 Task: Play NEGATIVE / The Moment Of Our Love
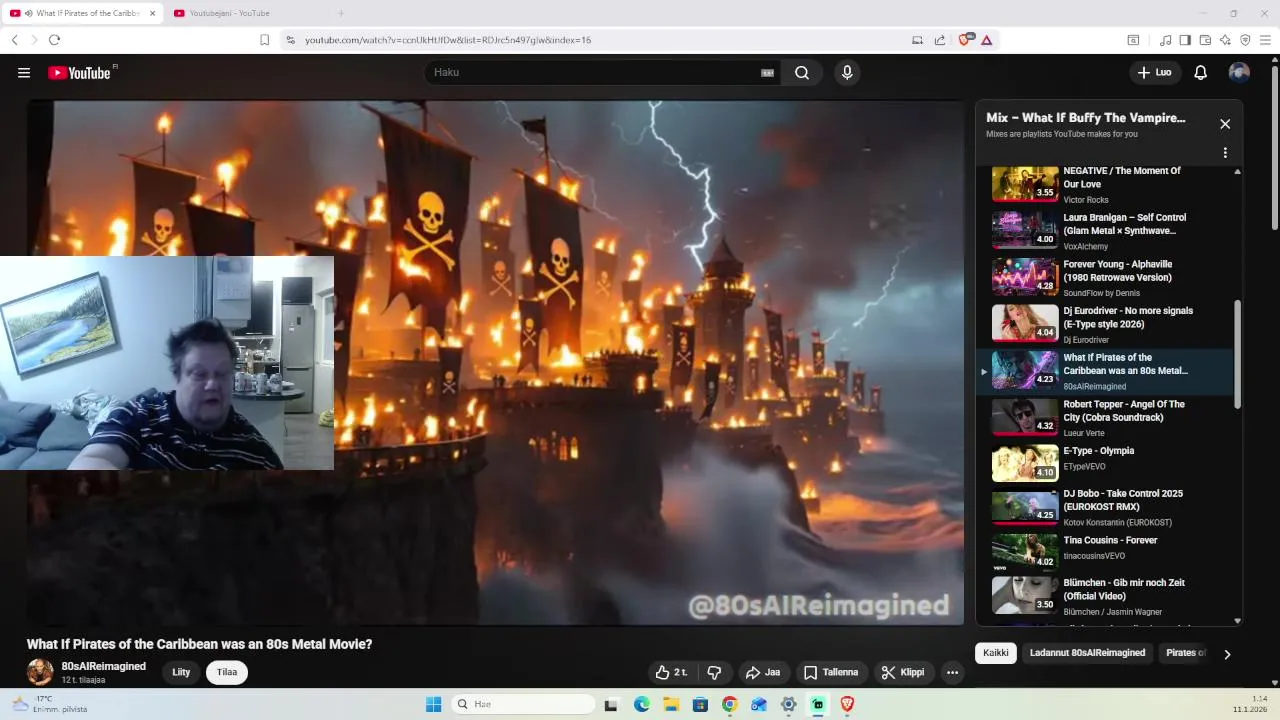pos(1105,185)
